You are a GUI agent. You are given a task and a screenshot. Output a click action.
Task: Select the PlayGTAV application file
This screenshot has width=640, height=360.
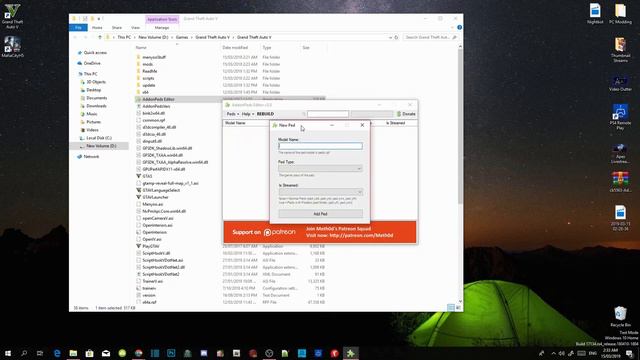click(x=151, y=246)
